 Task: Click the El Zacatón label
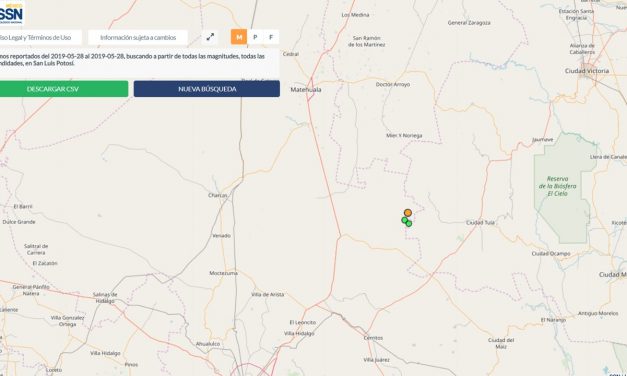pyautogui.click(x=45, y=263)
